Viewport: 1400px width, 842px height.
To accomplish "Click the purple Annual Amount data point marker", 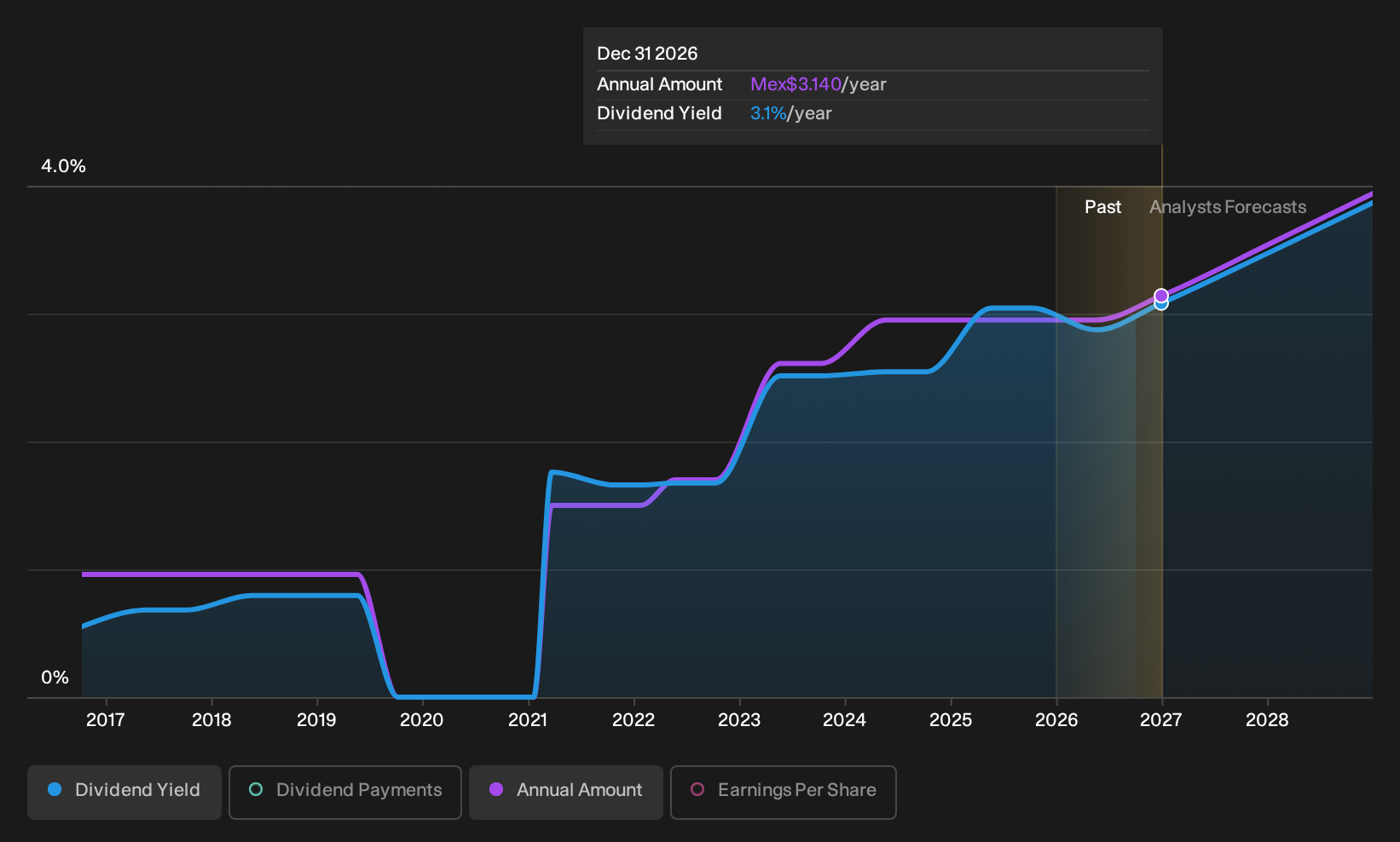I will pyautogui.click(x=1161, y=296).
